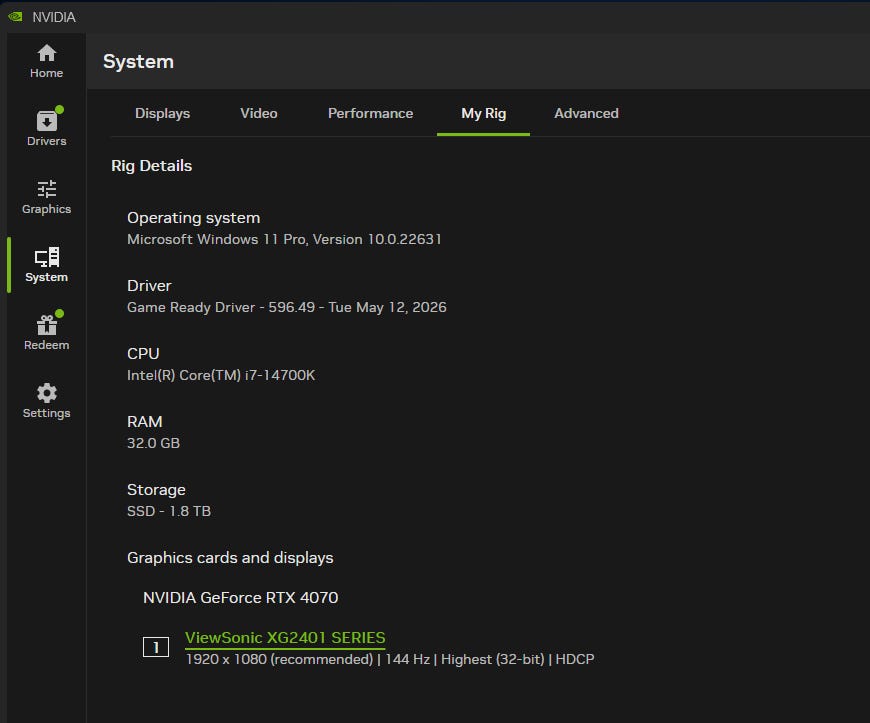Viewport: 870px width, 723px height.
Task: Click the 32.0 GB value
Action: tap(153, 443)
